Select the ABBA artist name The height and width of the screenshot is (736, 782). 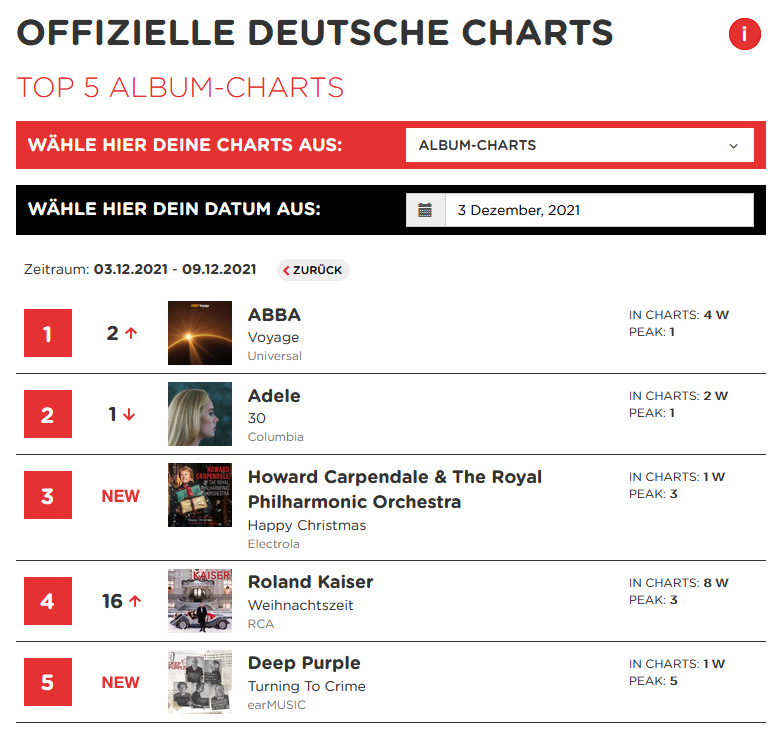pyautogui.click(x=274, y=315)
